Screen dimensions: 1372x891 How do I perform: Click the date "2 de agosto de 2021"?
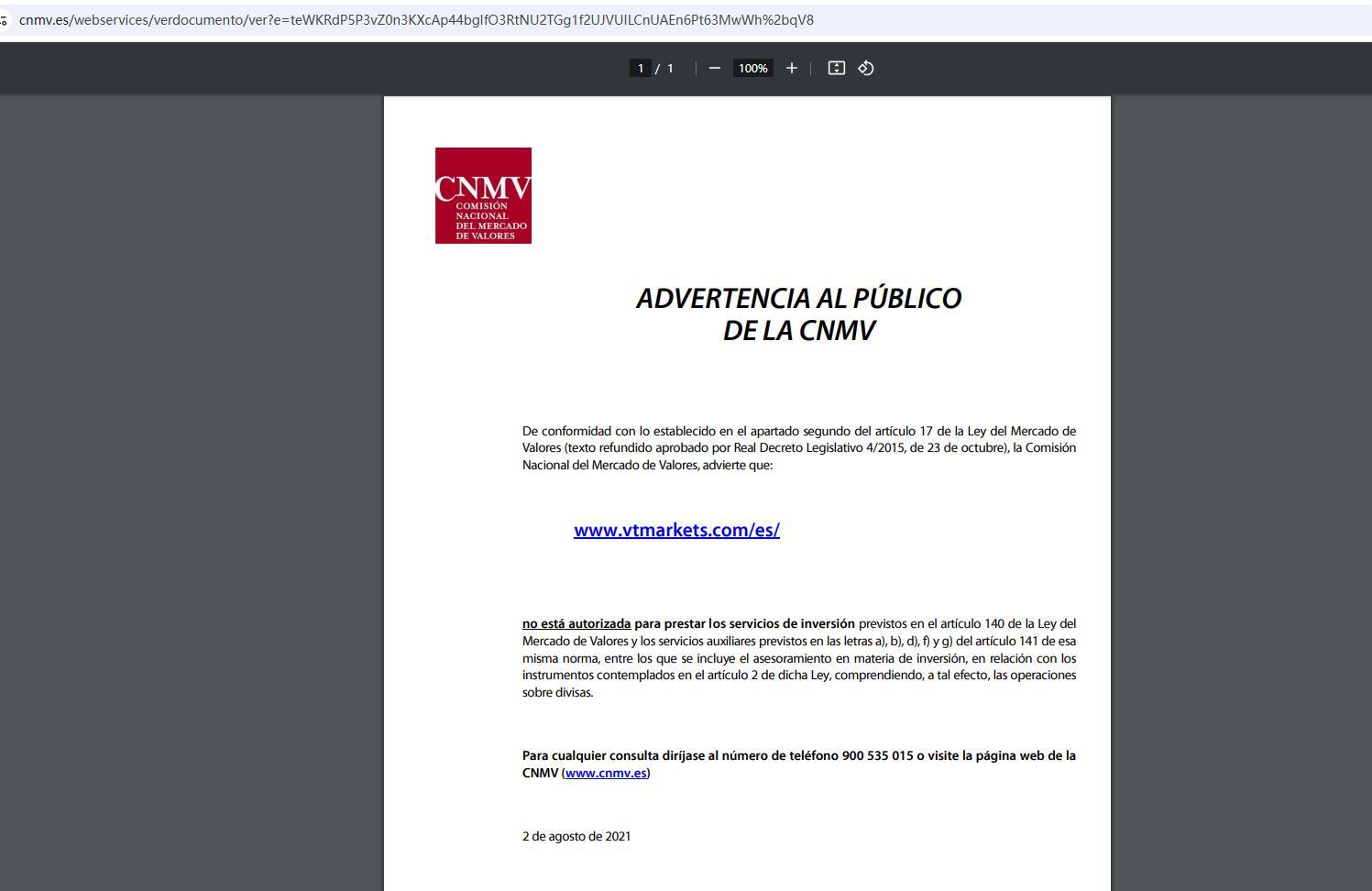point(576,836)
